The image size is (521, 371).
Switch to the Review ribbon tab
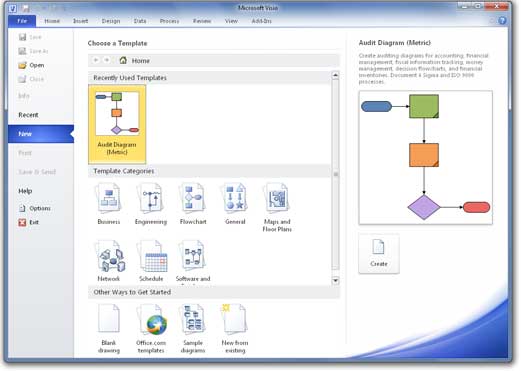pos(202,21)
